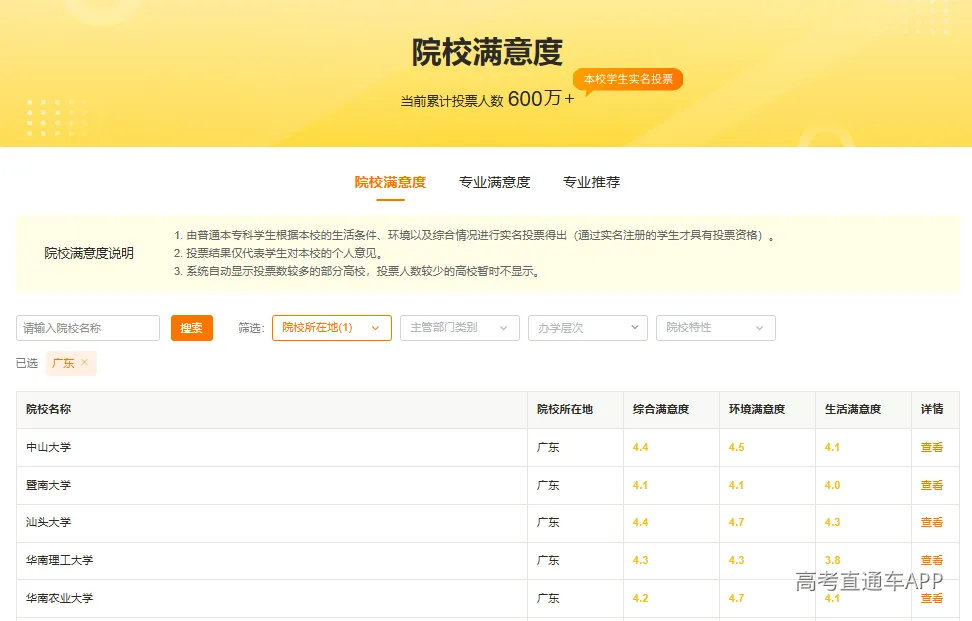Click the 生活满意度 column header
Viewport: 972px width, 621px height.
click(x=853, y=409)
